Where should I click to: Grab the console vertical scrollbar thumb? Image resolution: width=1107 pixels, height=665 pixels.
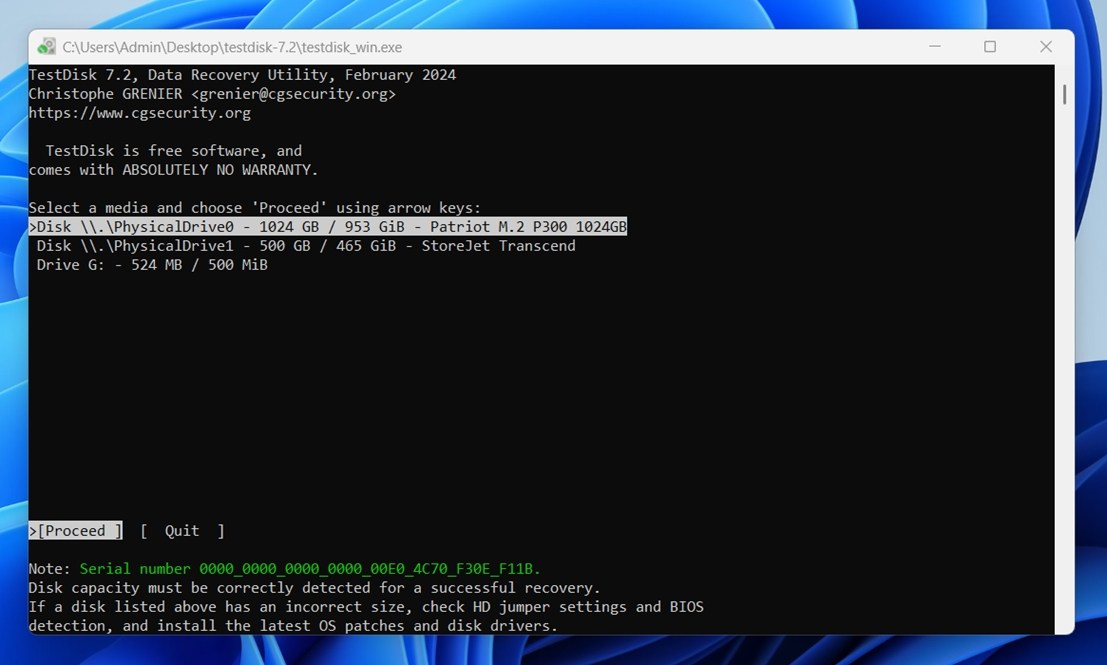(x=1064, y=94)
